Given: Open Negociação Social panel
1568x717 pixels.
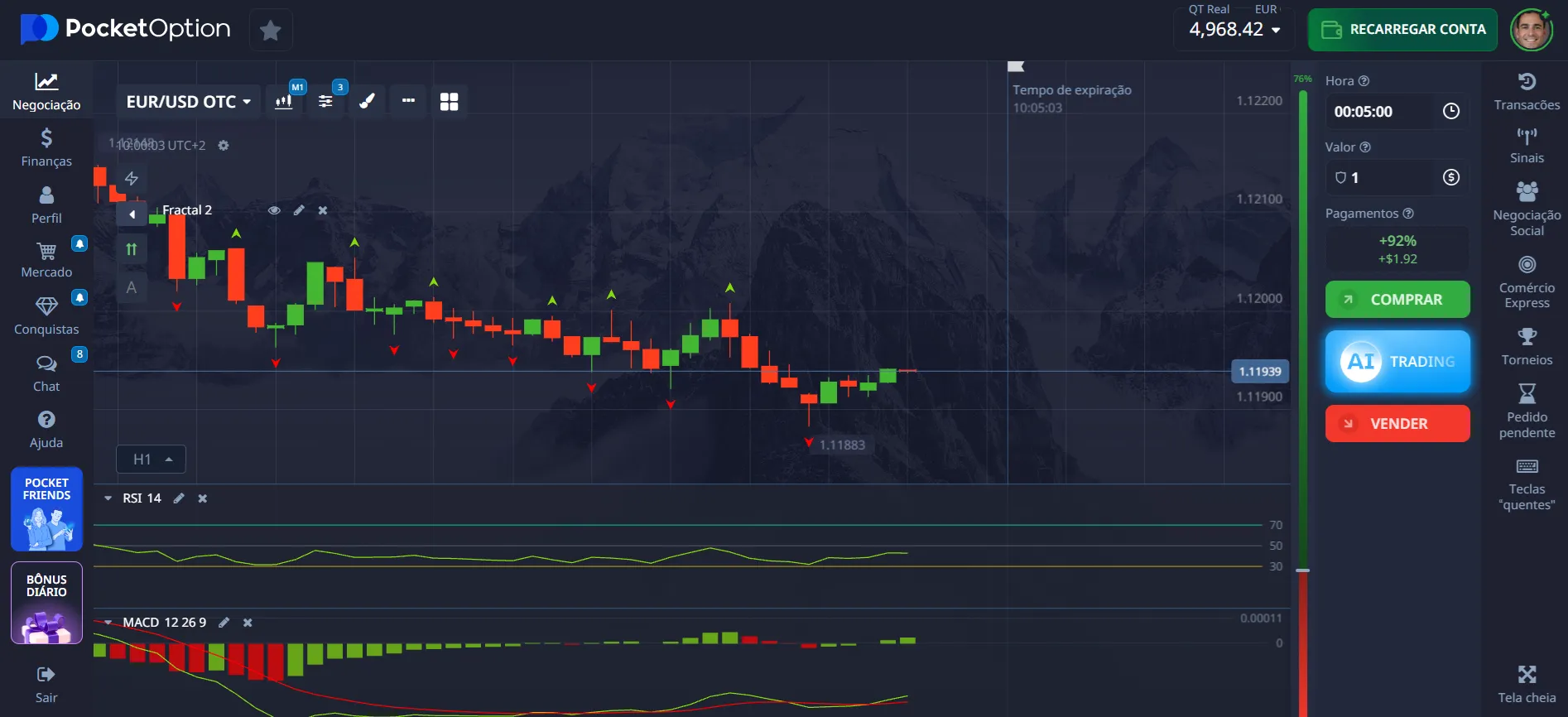Looking at the screenshot, I should pyautogui.click(x=1527, y=209).
